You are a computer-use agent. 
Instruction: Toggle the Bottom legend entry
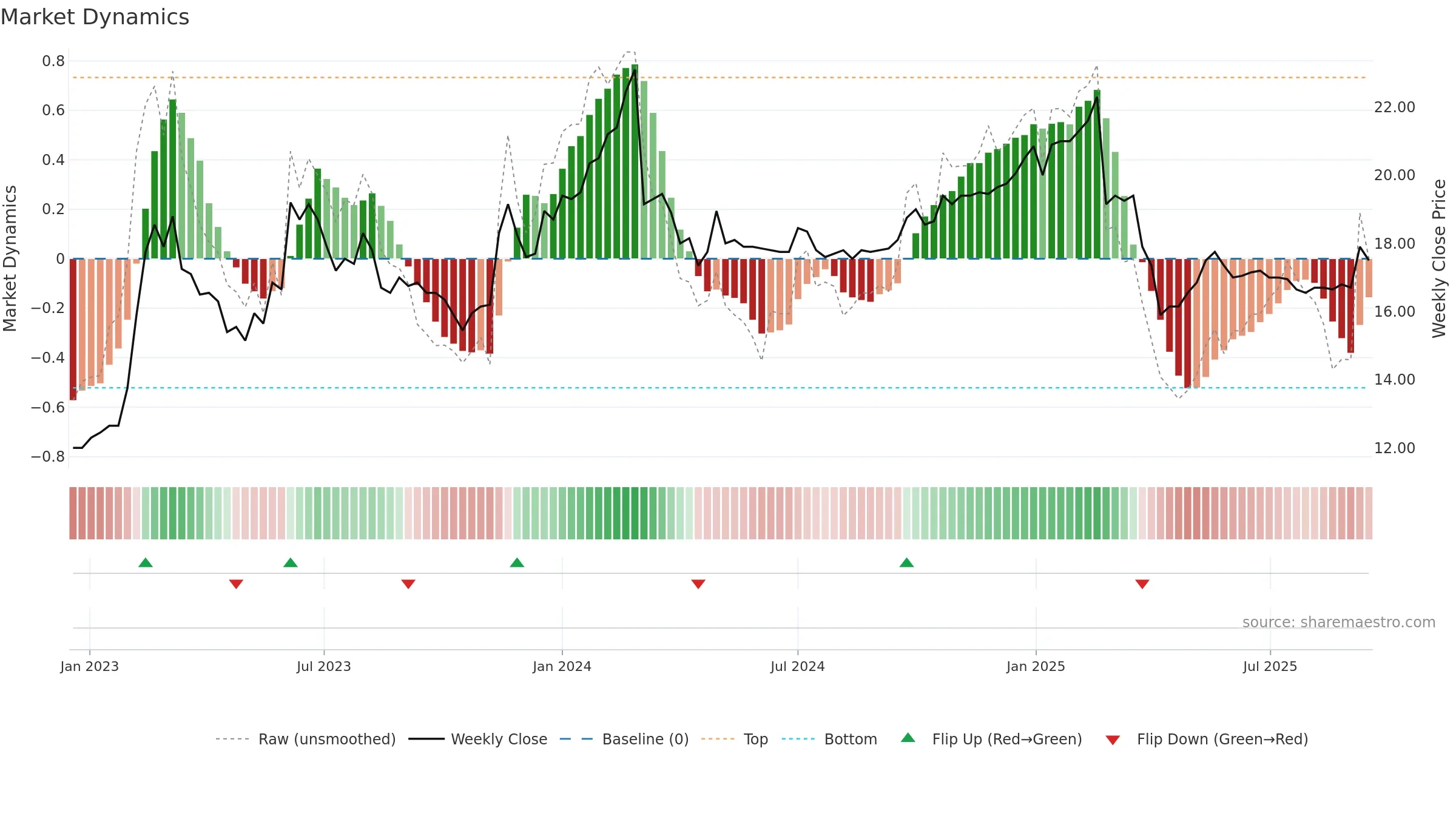pos(829,739)
